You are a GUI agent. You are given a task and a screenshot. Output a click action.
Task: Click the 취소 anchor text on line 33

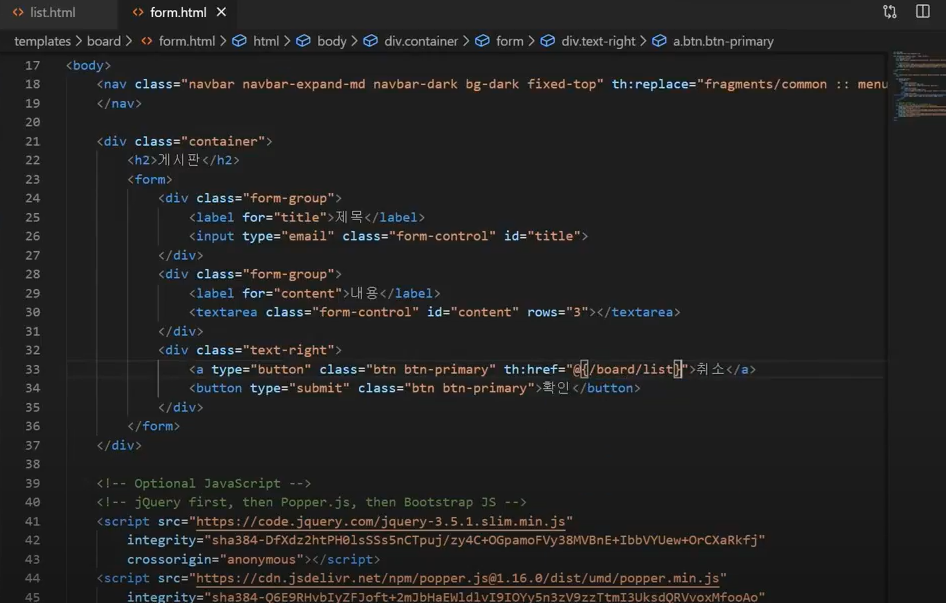[710, 369]
